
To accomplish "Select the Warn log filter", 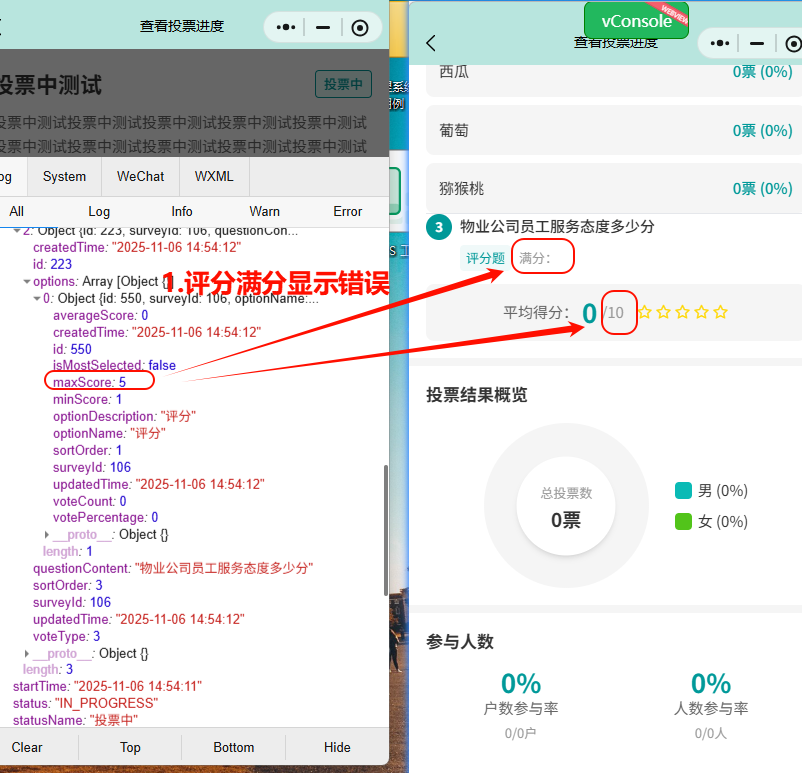I will (x=265, y=211).
